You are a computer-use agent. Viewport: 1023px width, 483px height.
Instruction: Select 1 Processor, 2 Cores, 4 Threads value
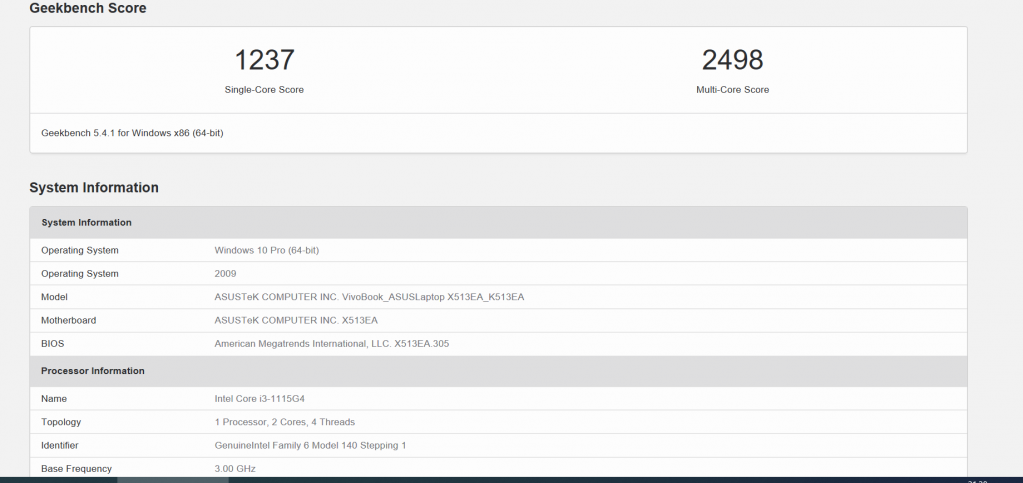pos(284,422)
